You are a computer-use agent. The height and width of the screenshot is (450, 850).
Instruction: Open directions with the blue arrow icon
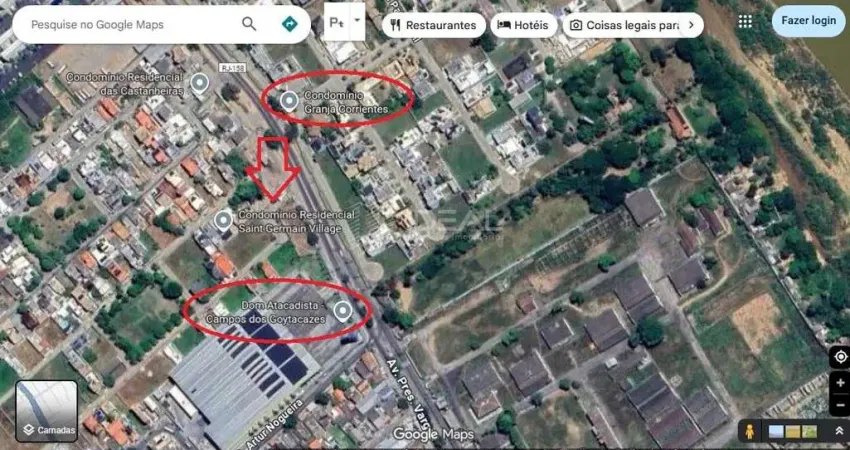290,24
